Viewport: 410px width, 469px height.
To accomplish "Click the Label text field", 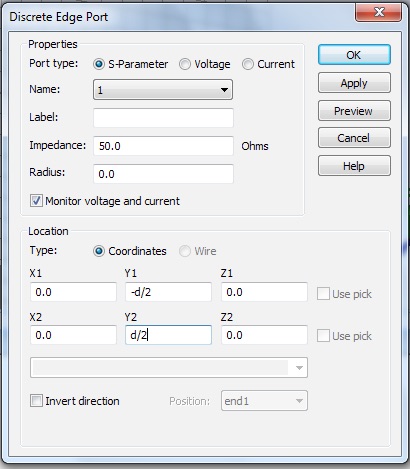I will (x=163, y=118).
